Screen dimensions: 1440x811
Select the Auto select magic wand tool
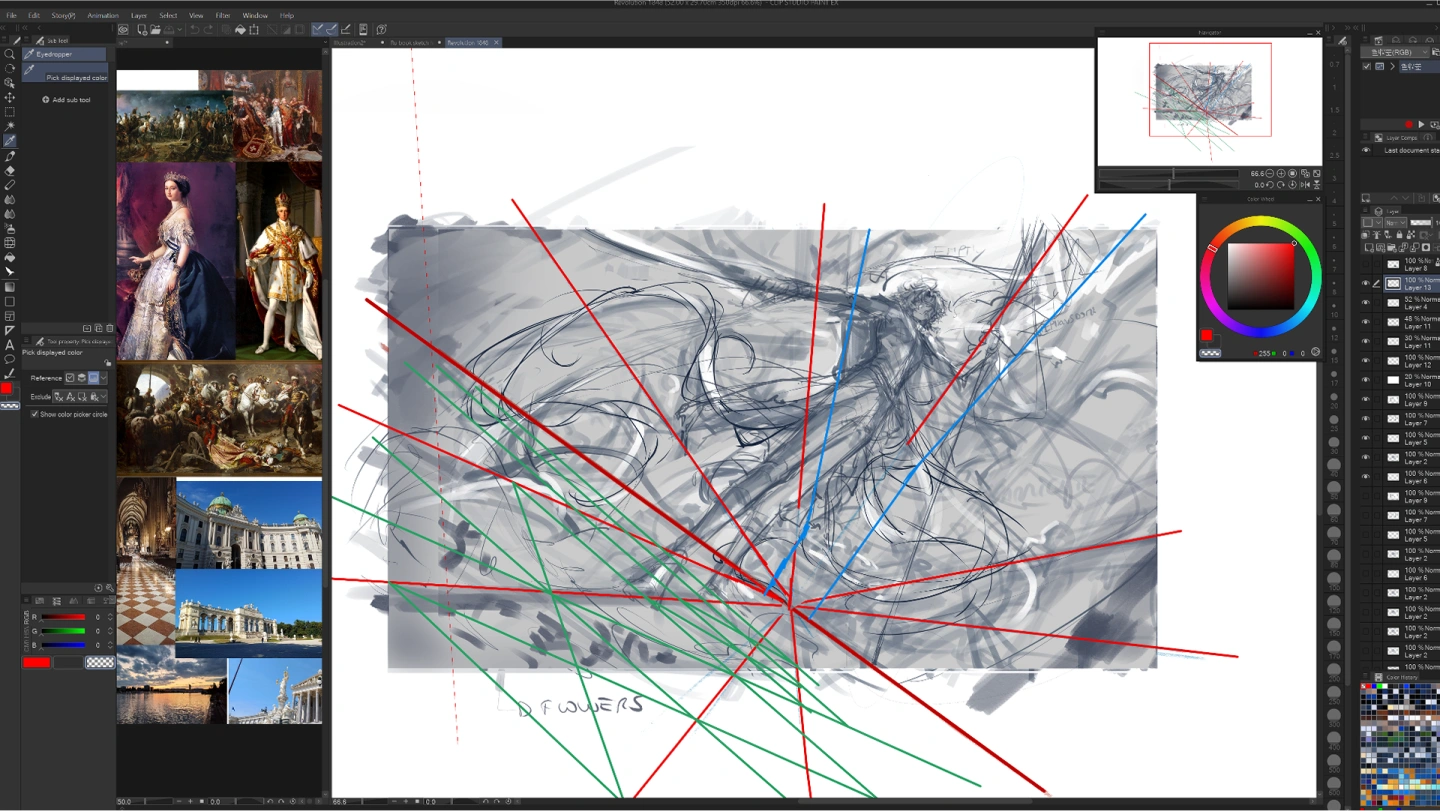point(9,126)
